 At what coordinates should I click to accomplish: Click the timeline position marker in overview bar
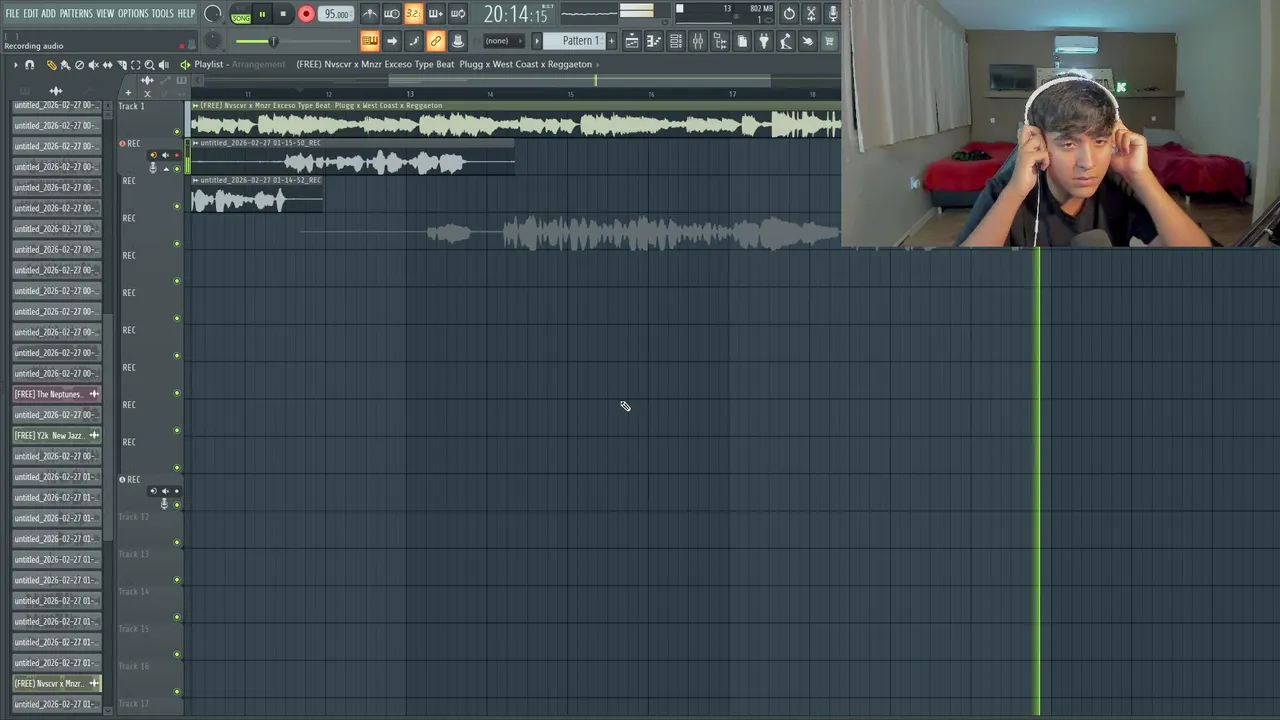pos(596,80)
